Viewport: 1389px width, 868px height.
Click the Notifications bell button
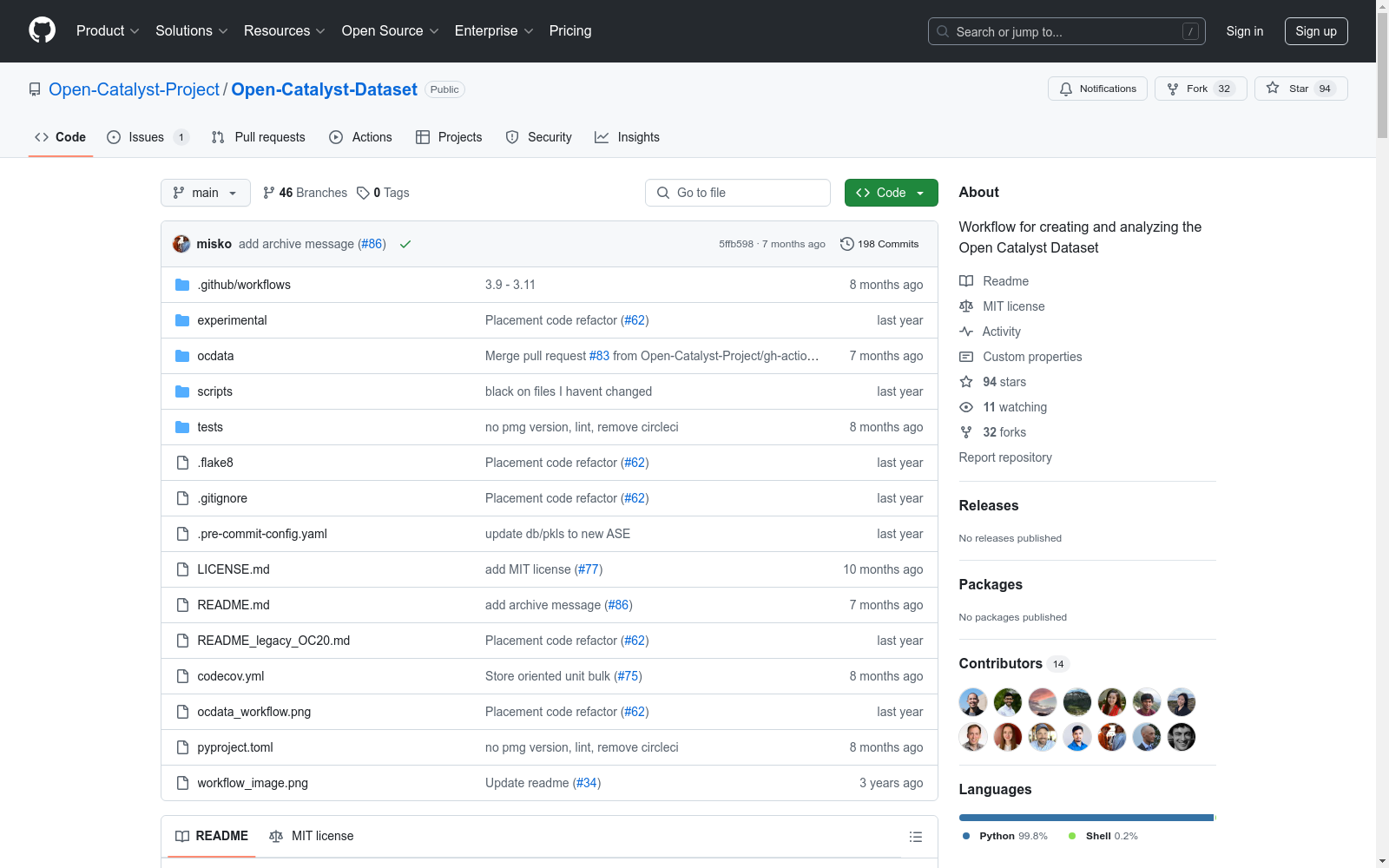tap(1097, 89)
